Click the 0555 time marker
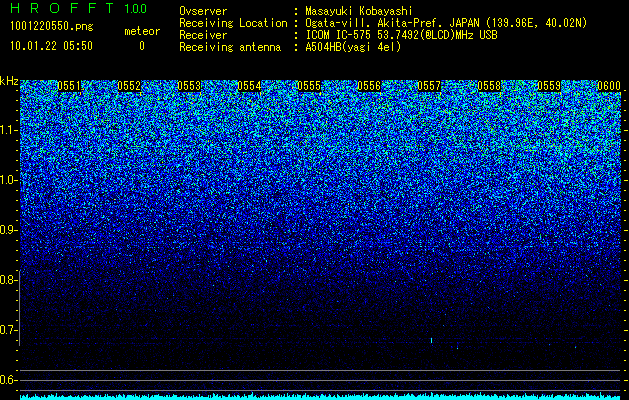The height and width of the screenshot is (400, 629). coord(309,86)
